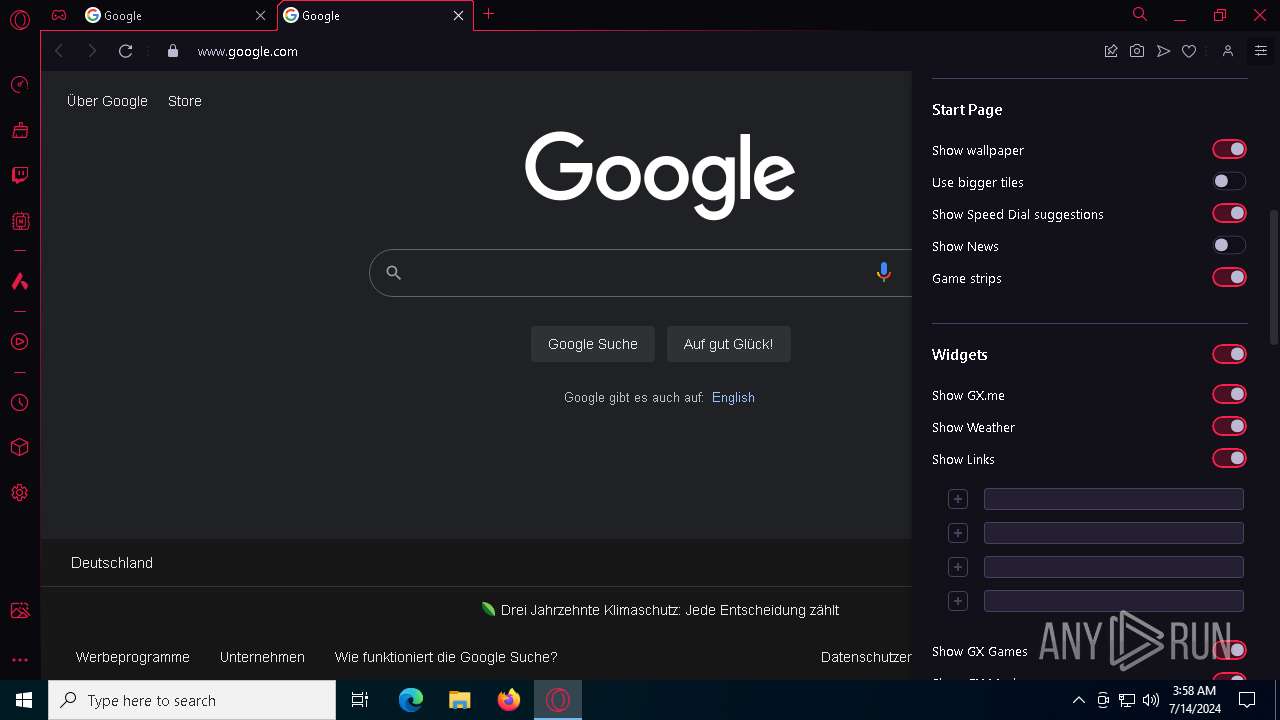Enable the Show News toggle
Viewport: 1280px width, 720px height.
(1229, 246)
